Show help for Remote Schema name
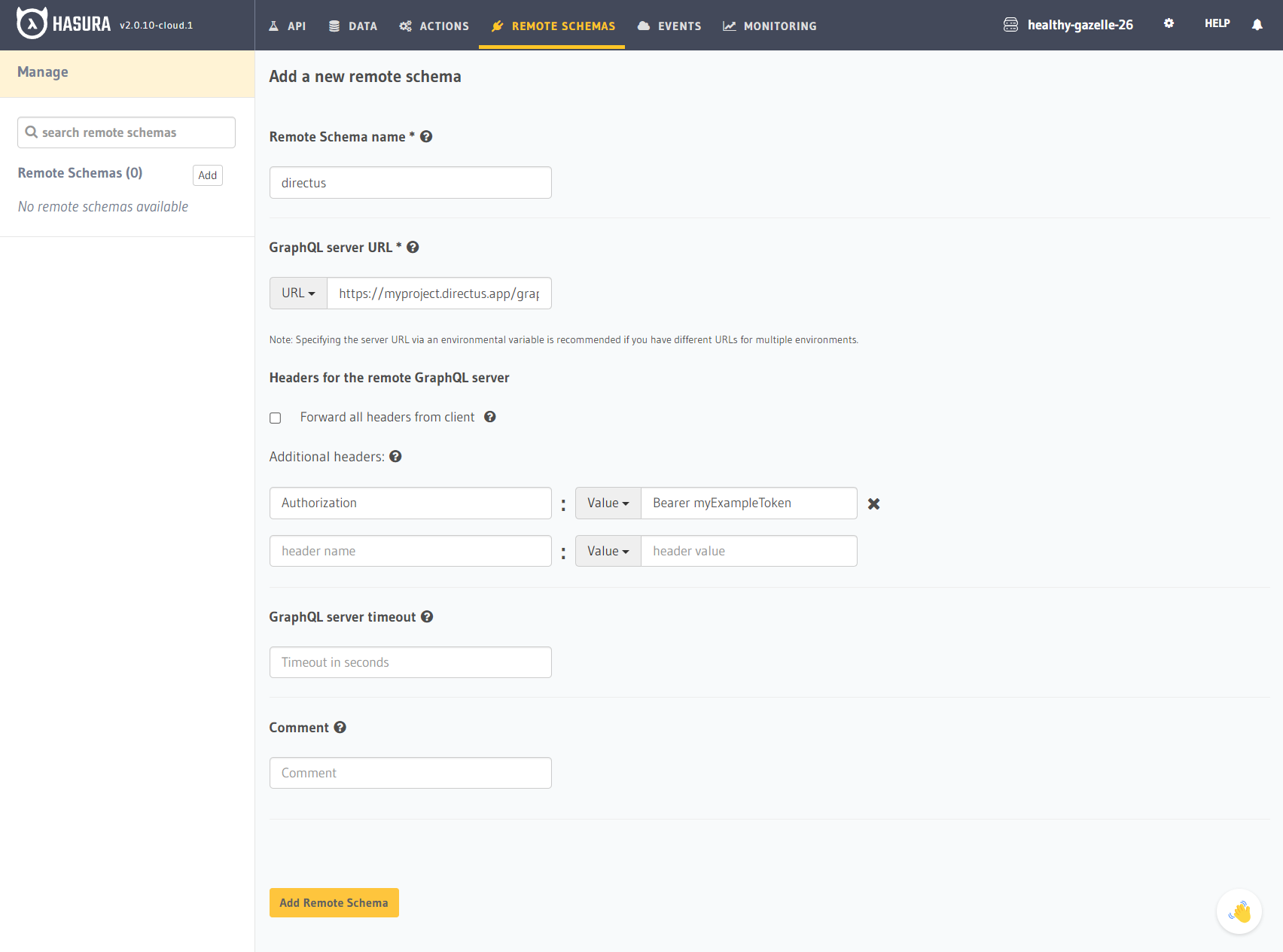 coord(426,136)
